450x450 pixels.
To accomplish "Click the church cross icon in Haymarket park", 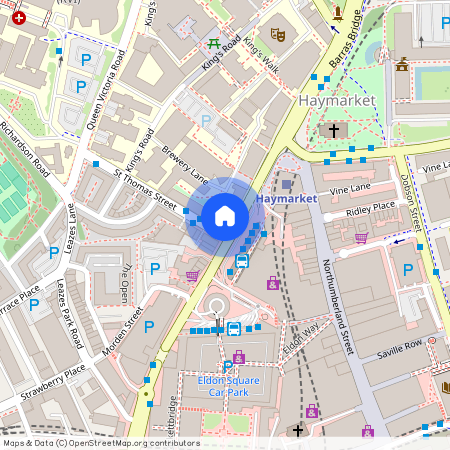I will click(x=334, y=130).
